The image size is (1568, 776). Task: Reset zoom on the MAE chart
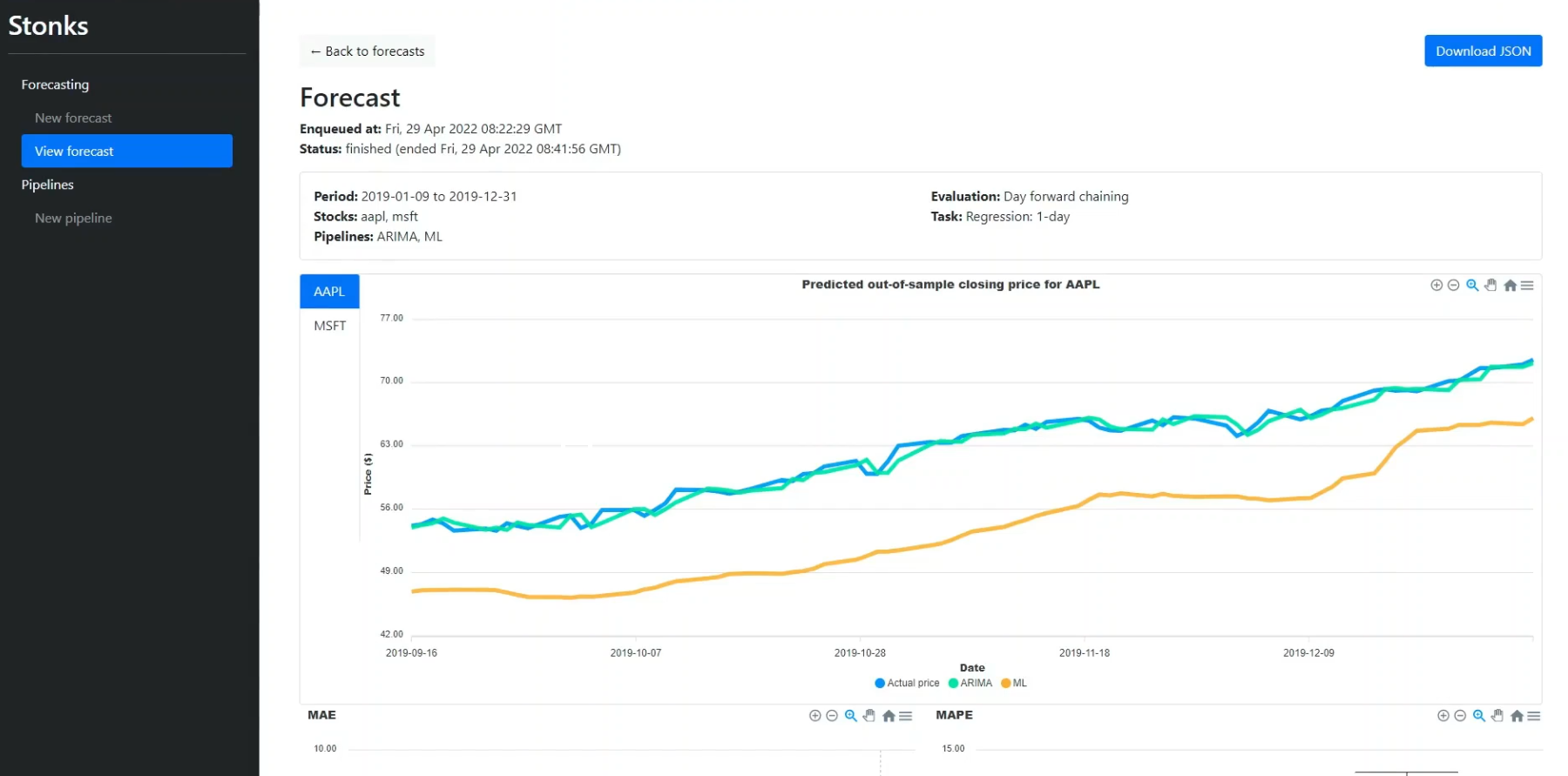point(889,716)
